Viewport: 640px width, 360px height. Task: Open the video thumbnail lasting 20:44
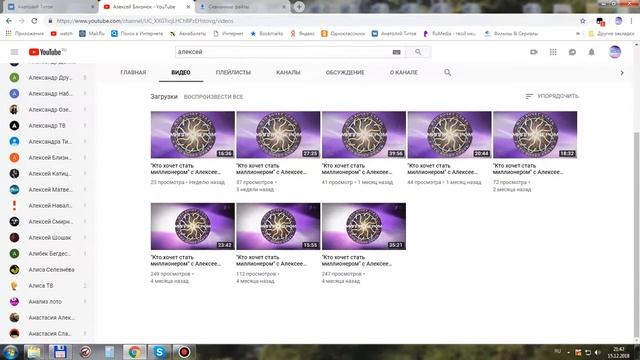(449, 135)
